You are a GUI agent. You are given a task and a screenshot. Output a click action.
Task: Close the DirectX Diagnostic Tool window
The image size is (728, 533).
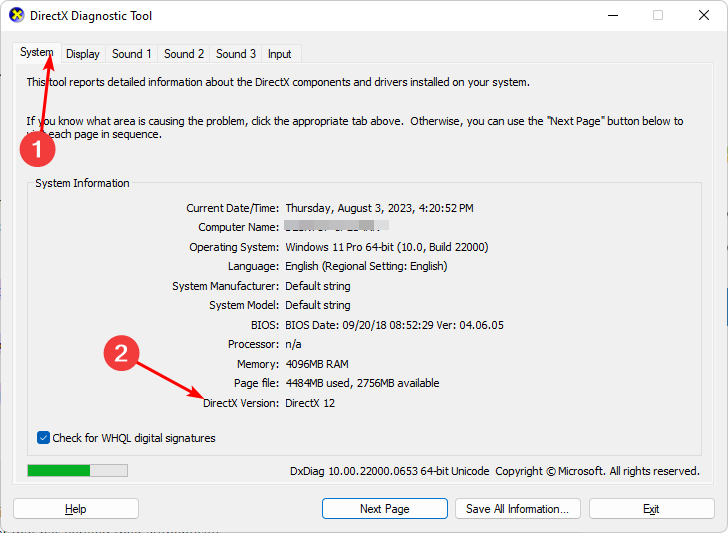coord(704,15)
